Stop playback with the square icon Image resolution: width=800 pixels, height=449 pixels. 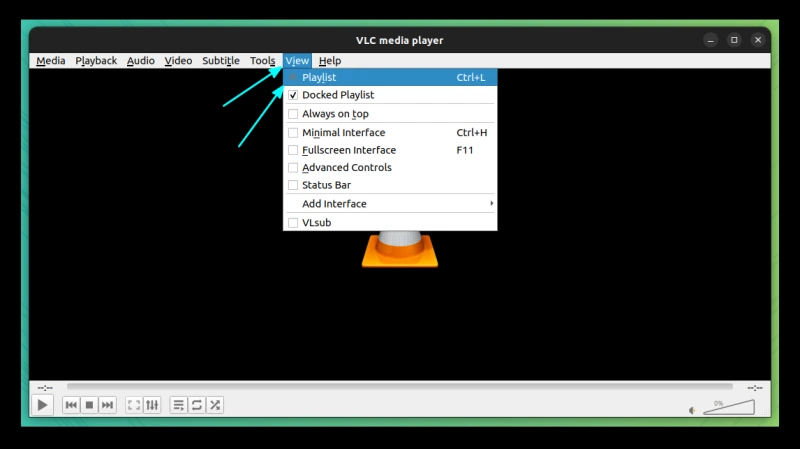click(x=89, y=405)
